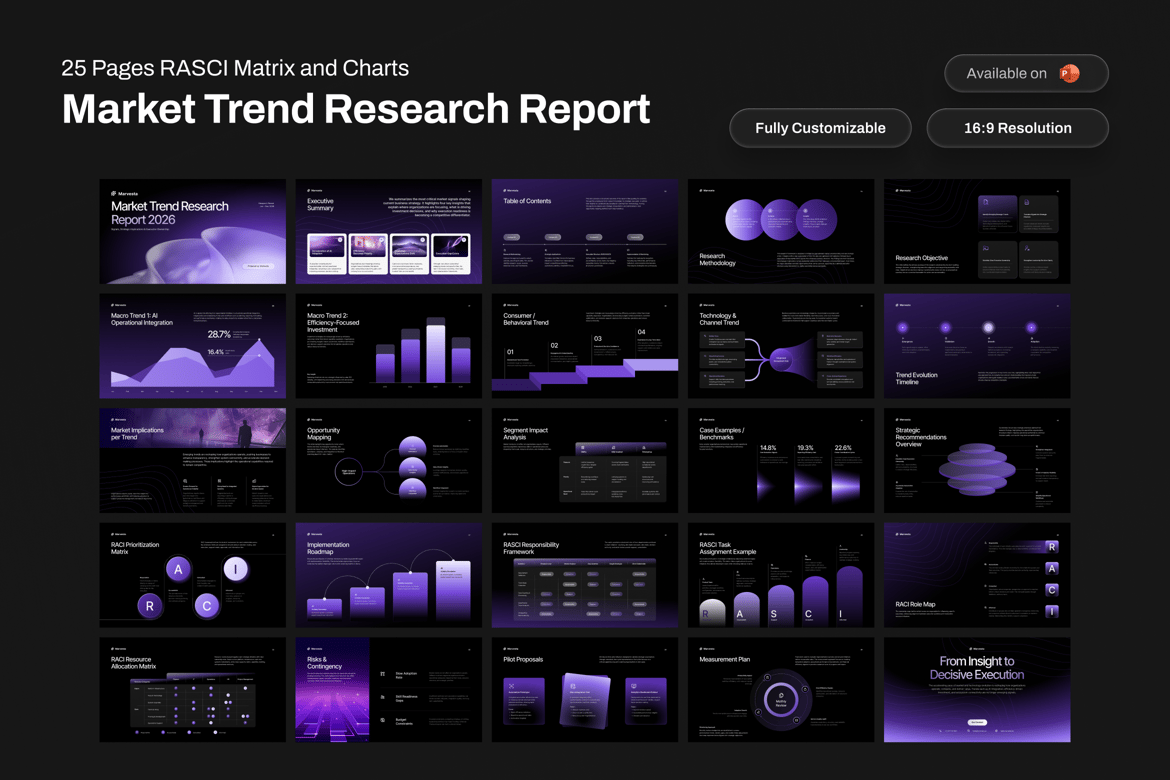Select the Research Methodology slide thumbnail
The width and height of the screenshot is (1170, 780).
[x=781, y=231]
